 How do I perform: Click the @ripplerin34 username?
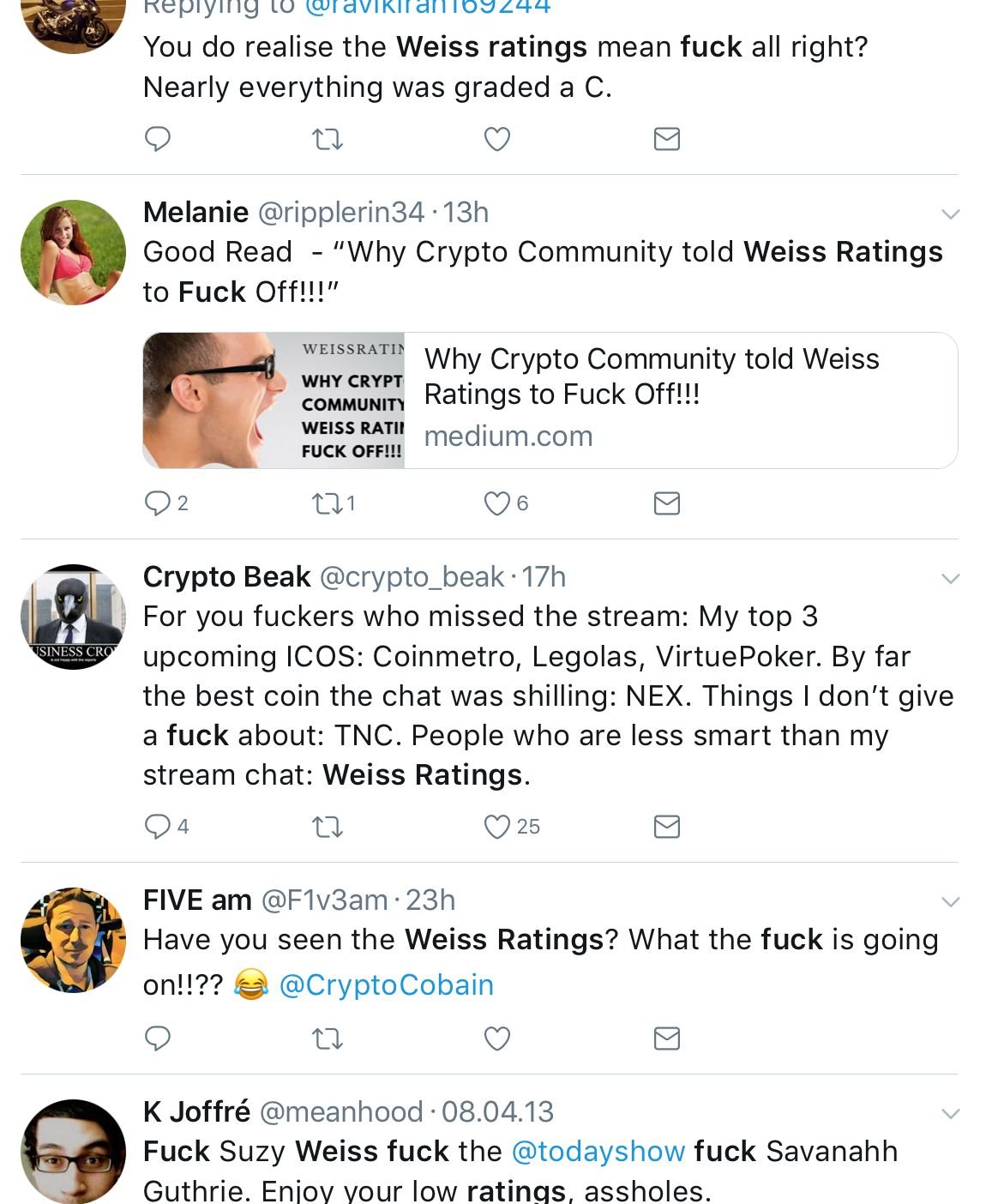pyautogui.click(x=341, y=214)
